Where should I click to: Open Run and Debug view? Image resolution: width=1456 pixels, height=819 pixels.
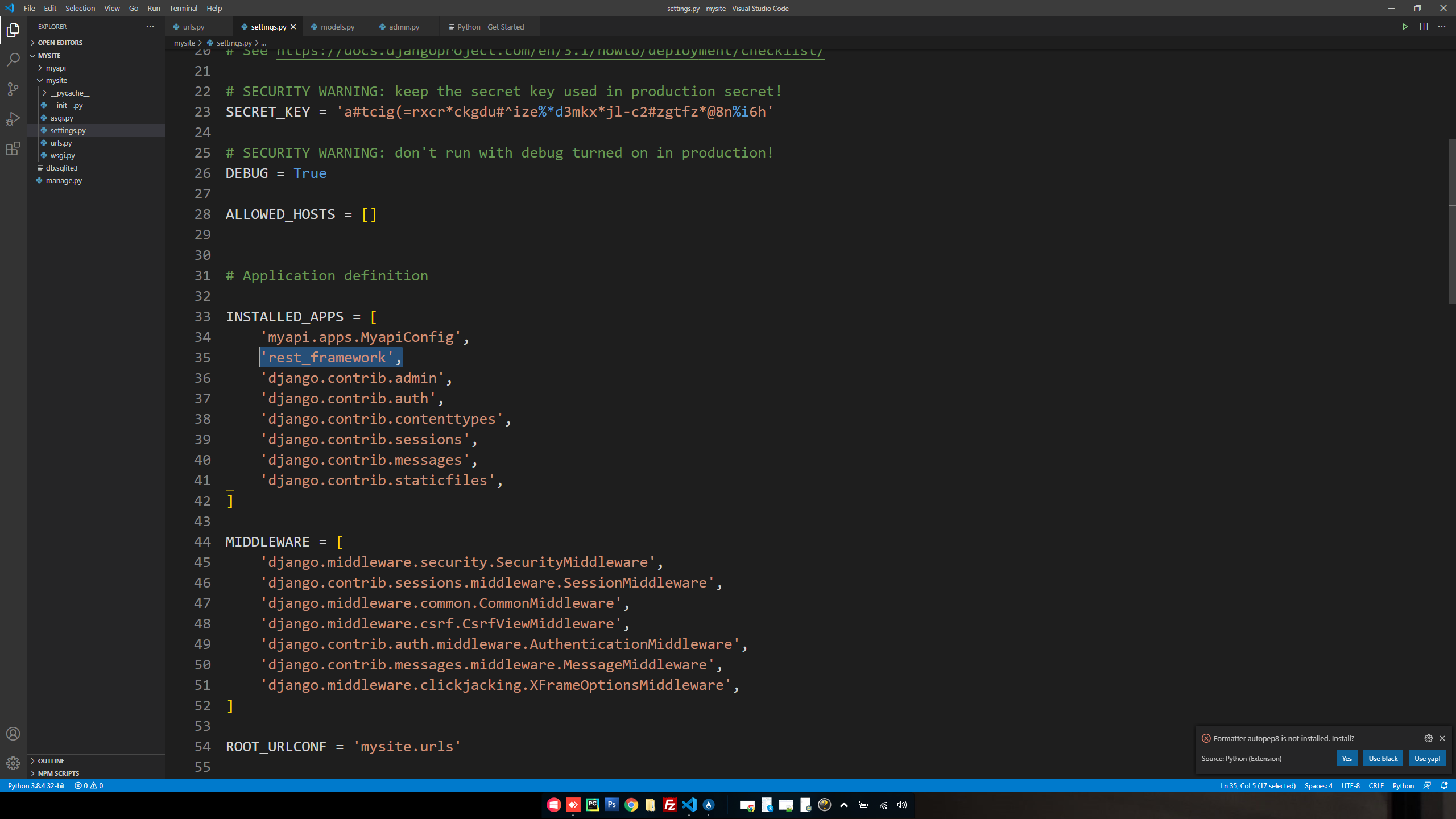coord(13,119)
